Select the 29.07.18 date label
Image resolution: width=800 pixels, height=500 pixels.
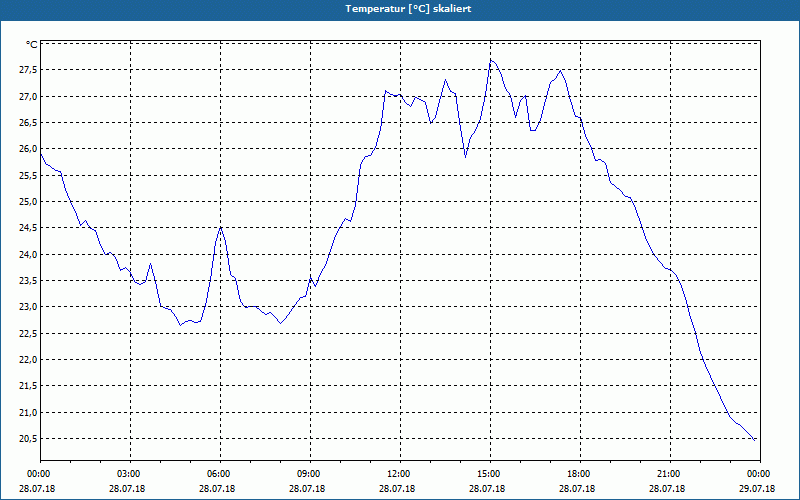pyautogui.click(x=757, y=489)
